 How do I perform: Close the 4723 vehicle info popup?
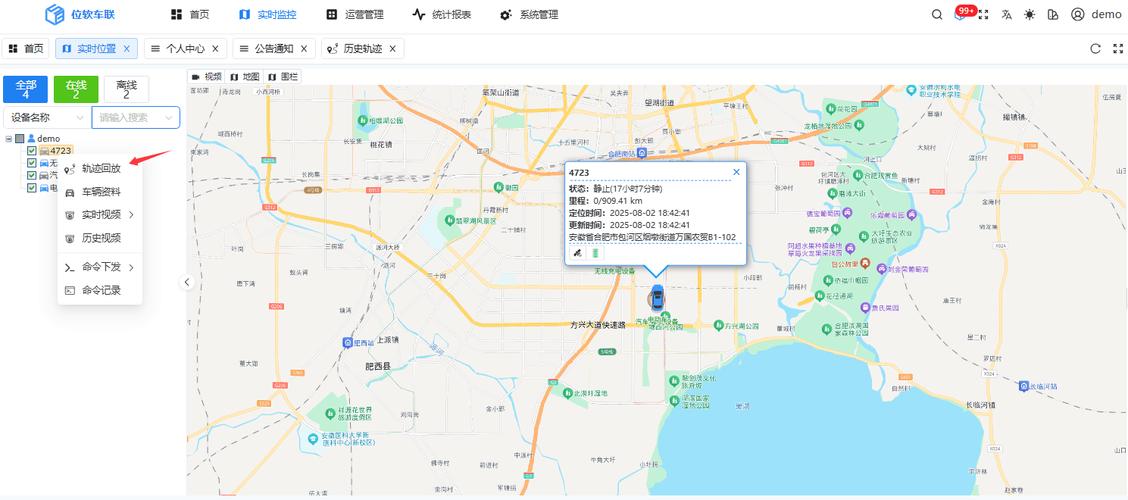click(736, 172)
